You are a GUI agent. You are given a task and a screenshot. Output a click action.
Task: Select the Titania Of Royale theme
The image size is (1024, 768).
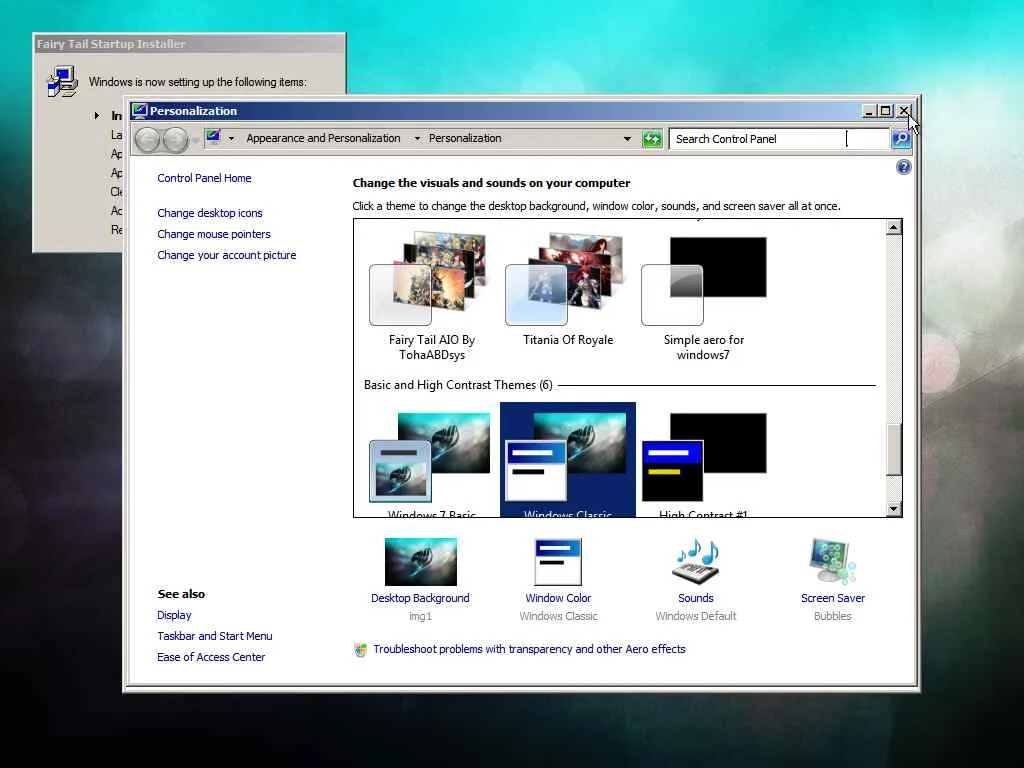(x=568, y=291)
